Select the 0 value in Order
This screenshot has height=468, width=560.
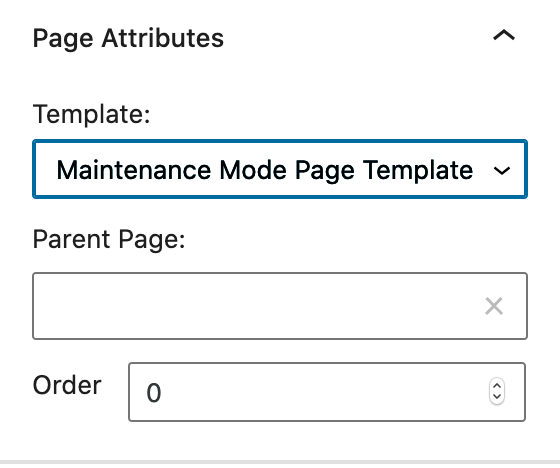pos(154,393)
